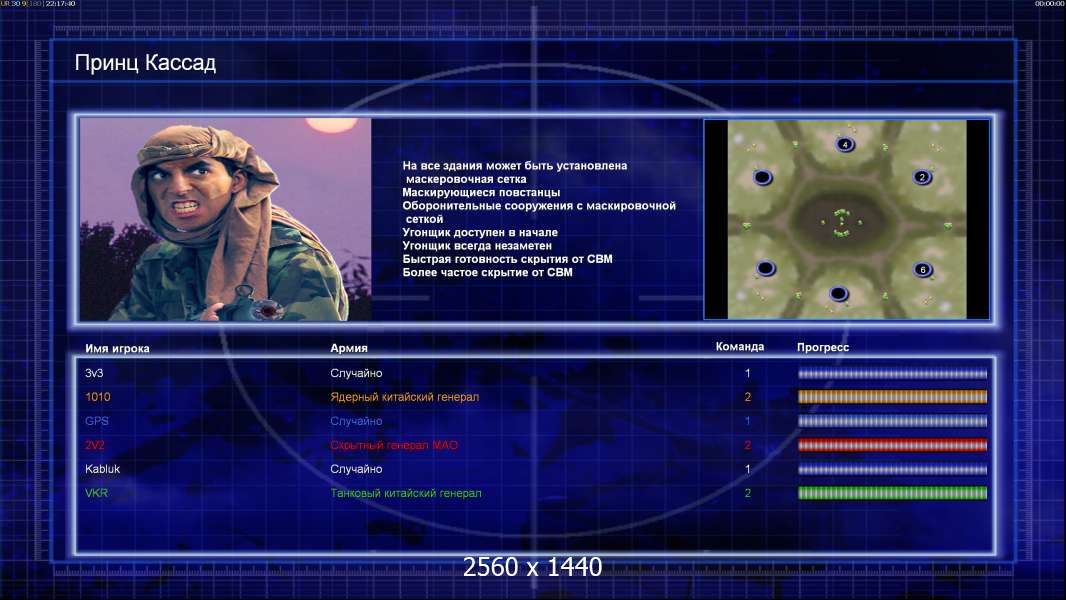Click the green progress bar for VKR
Viewport: 1066px width, 600px height.
pyautogui.click(x=892, y=493)
